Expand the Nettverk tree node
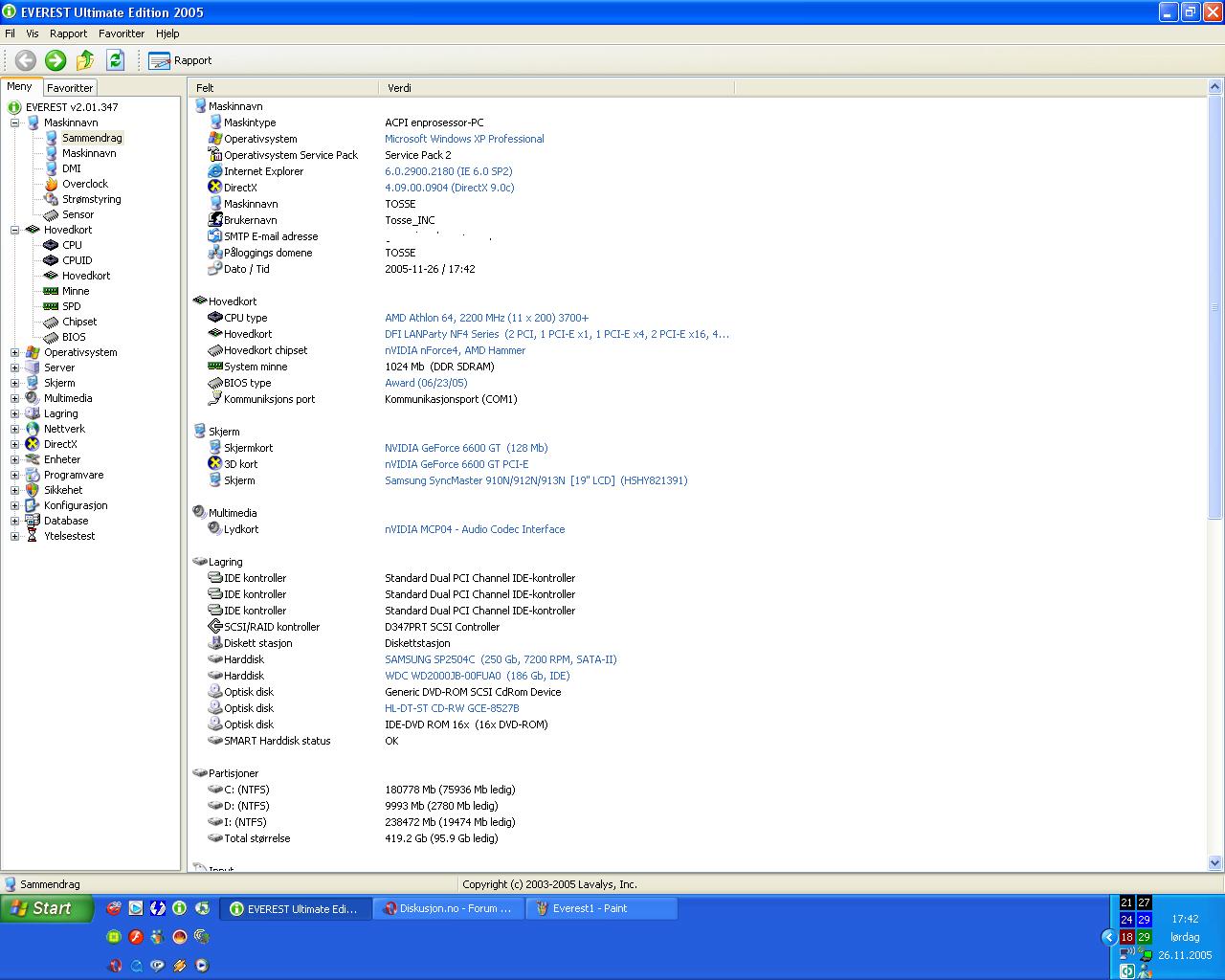Screen dimensions: 1225x980 tap(14, 429)
